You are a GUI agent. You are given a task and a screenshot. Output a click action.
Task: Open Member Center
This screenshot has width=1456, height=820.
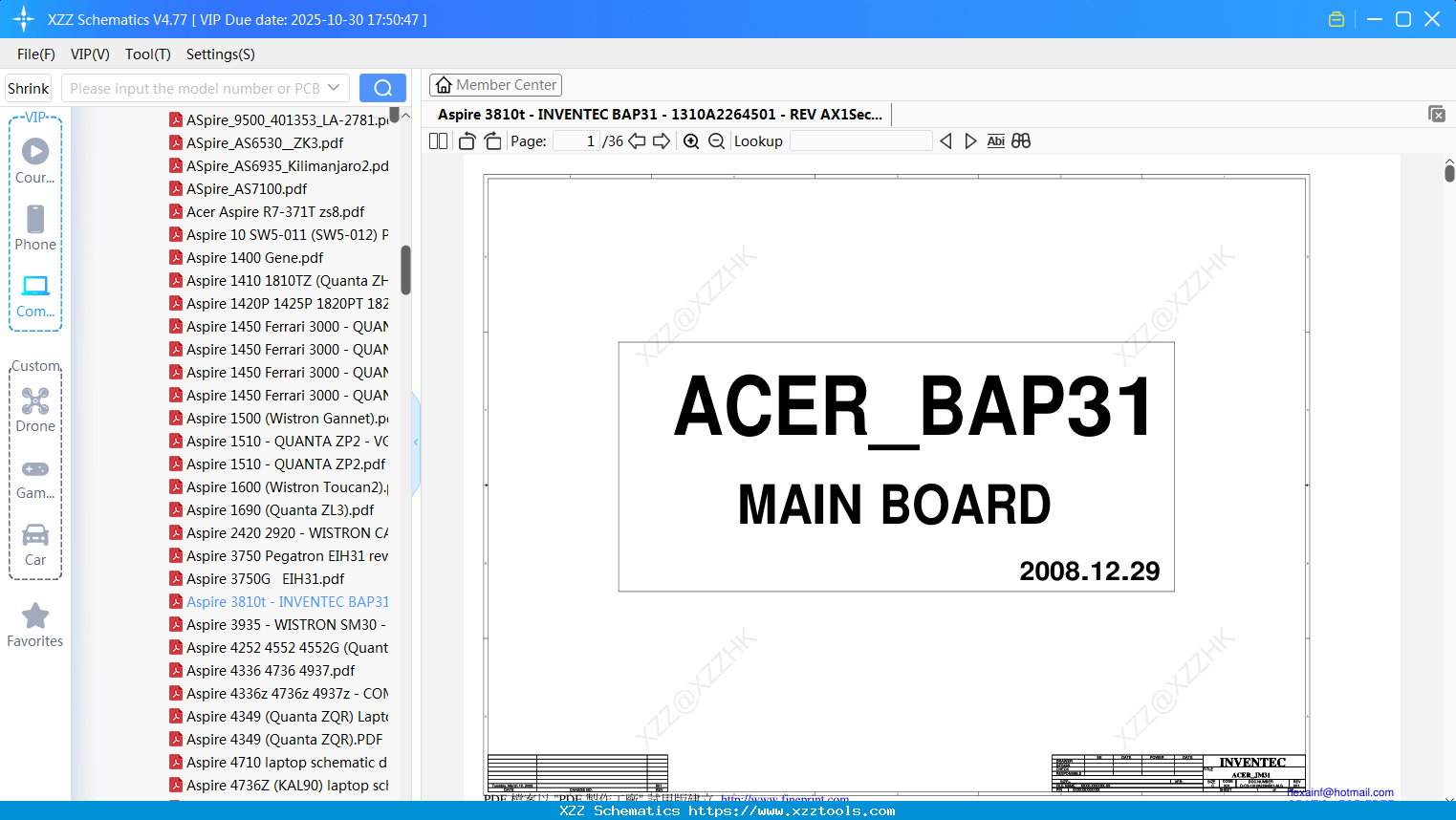(495, 85)
